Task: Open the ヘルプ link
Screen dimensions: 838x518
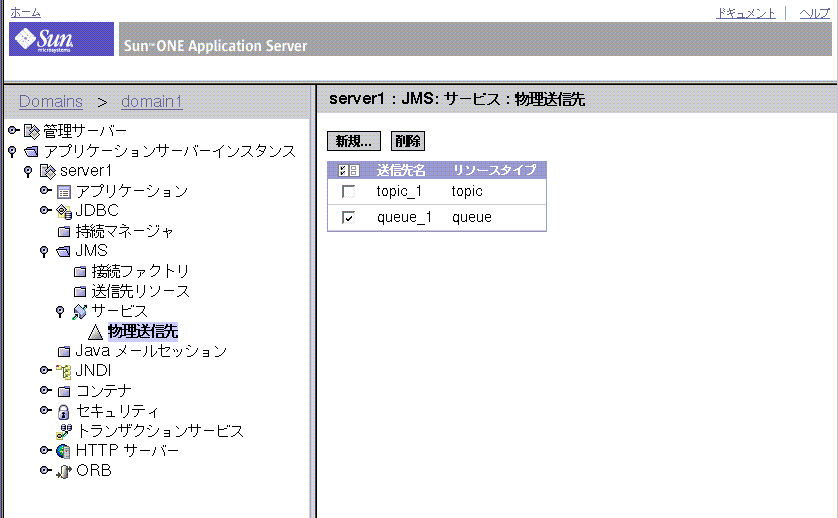Action: click(814, 13)
